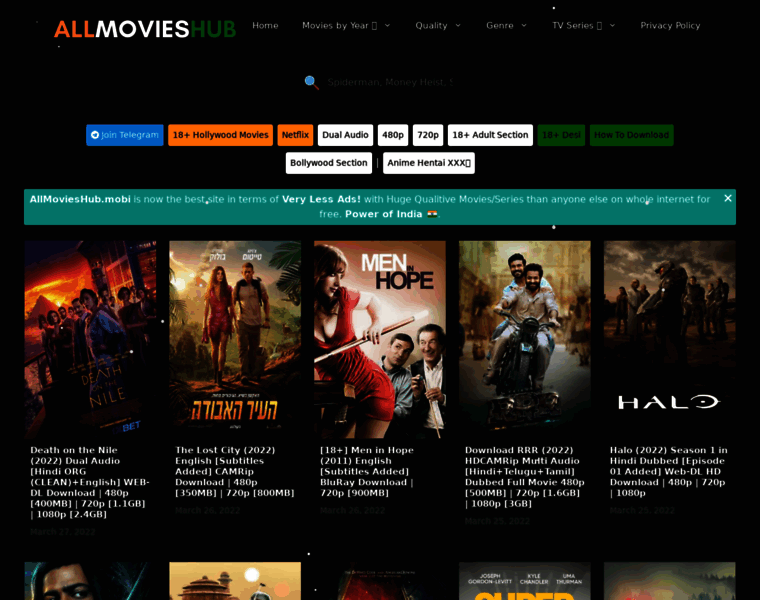The width and height of the screenshot is (760, 600).
Task: Expand the TV Series chevron
Action: 612,25
